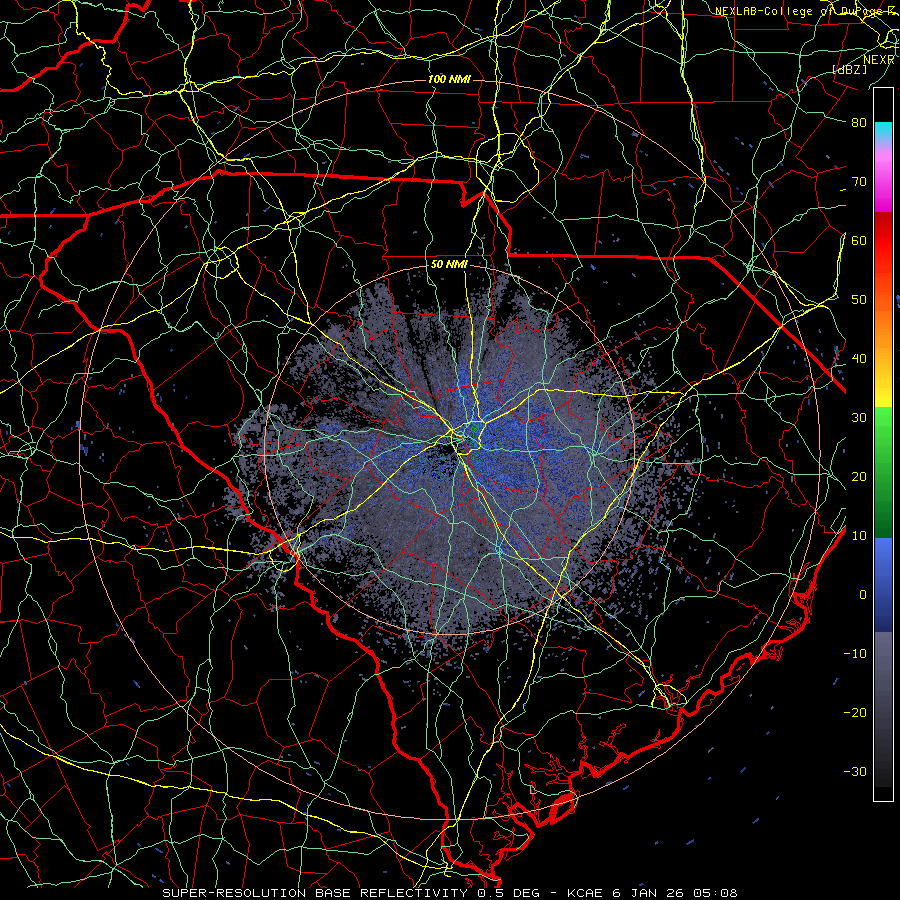Click the 10 value on the dBZ scale
Screen dimensions: 900x900
859,536
